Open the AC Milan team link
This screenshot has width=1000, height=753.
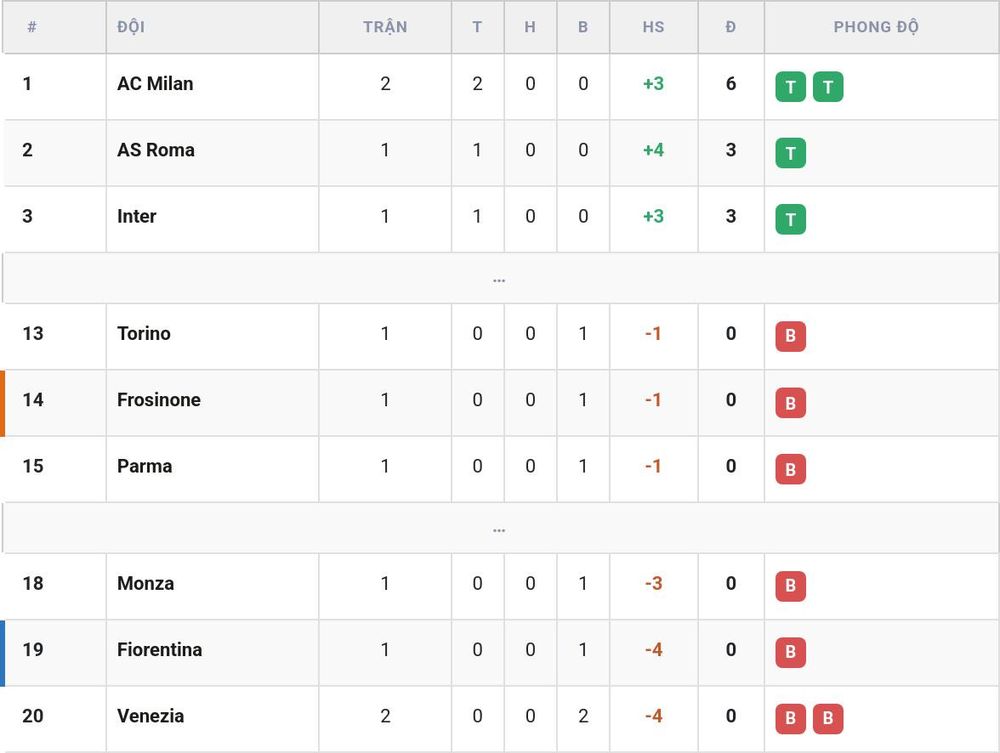click(155, 84)
